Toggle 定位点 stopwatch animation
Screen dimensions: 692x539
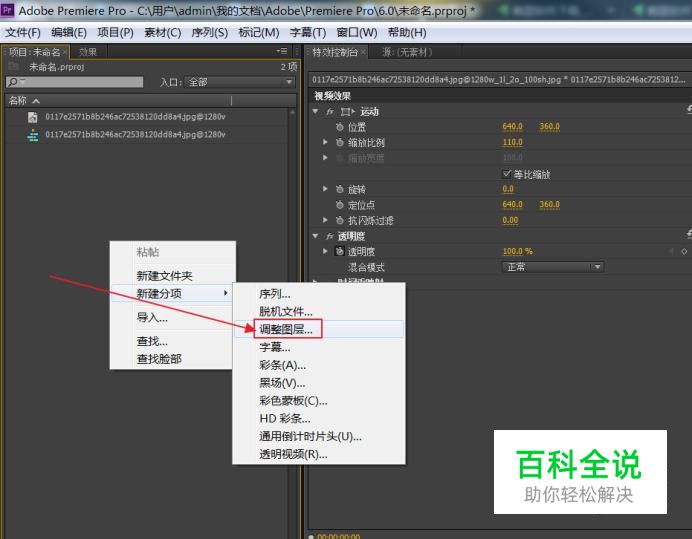[339, 205]
